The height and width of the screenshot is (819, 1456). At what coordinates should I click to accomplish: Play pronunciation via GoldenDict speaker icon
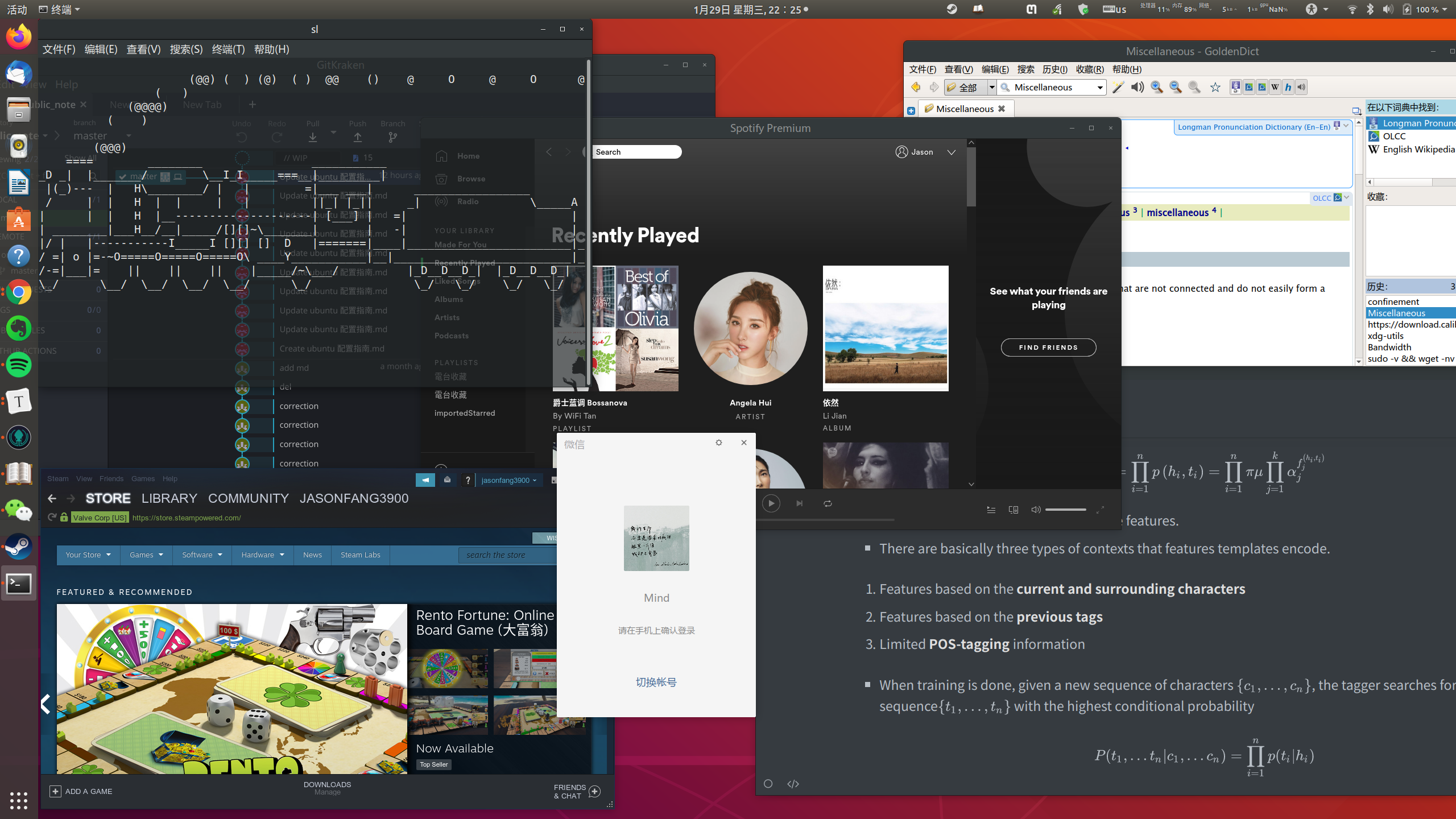(x=1137, y=87)
